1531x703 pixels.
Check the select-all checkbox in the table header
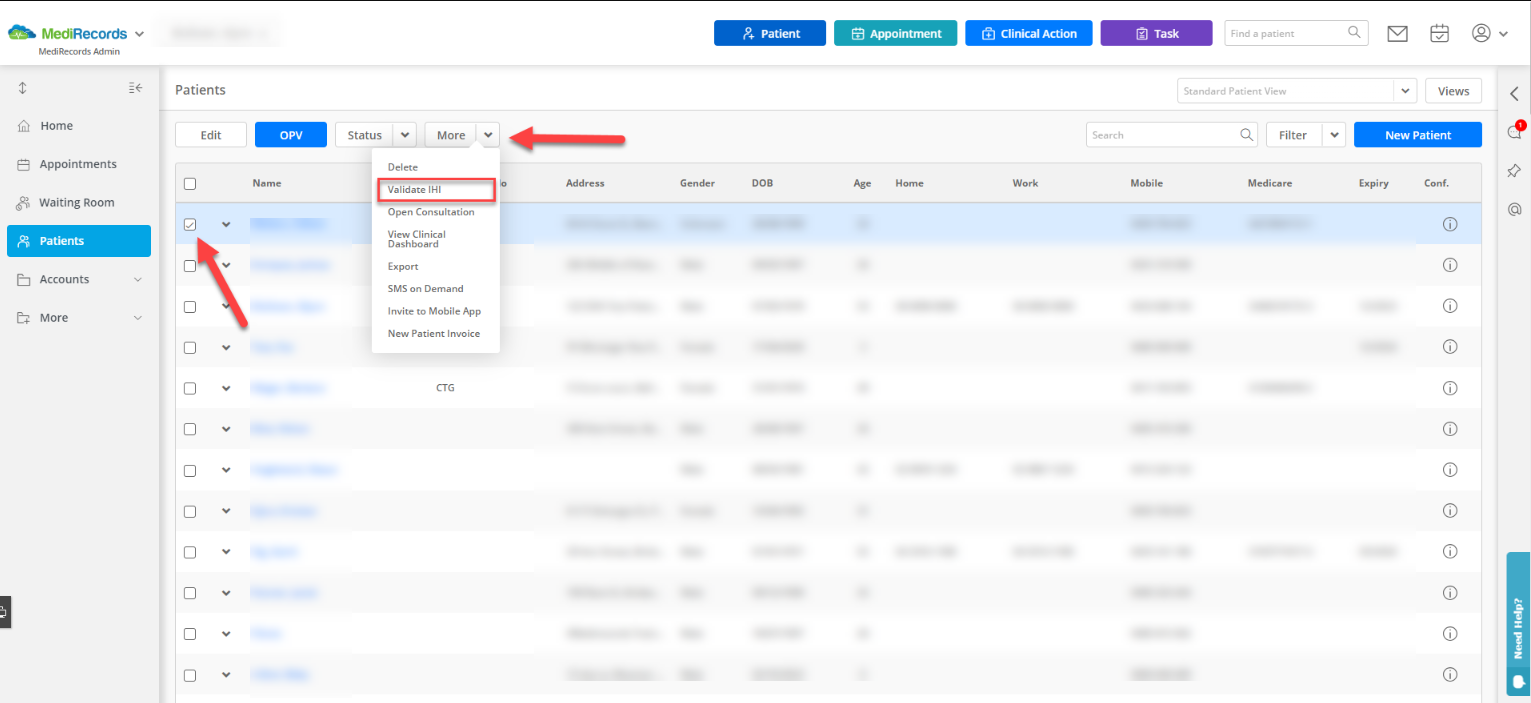pyautogui.click(x=190, y=183)
